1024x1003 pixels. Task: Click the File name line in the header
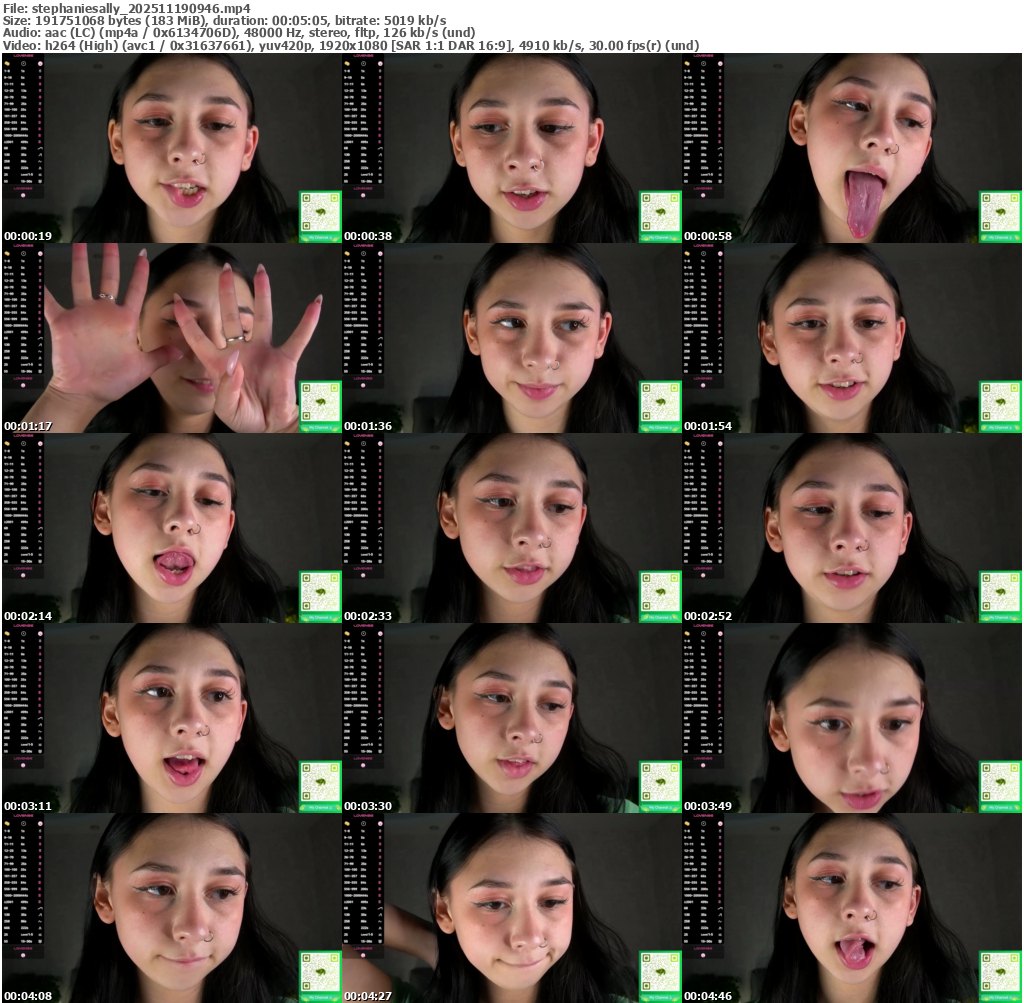tap(127, 7)
